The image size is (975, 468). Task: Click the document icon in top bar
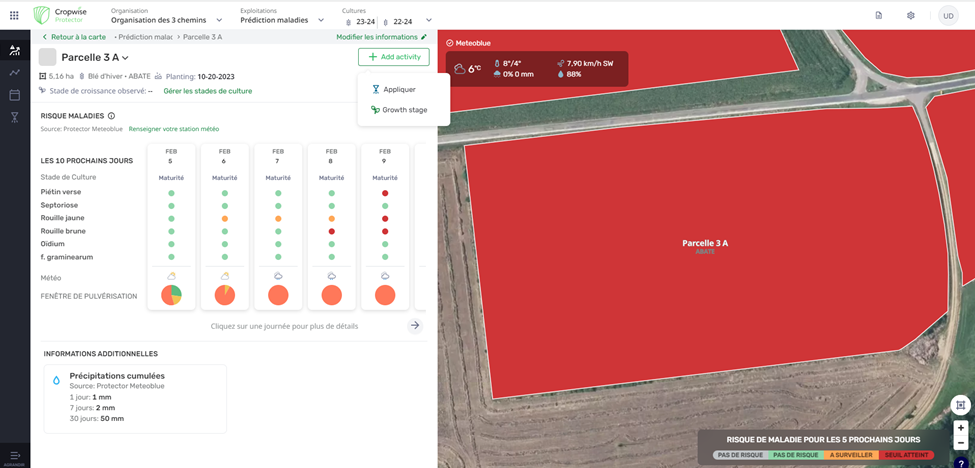(878, 16)
